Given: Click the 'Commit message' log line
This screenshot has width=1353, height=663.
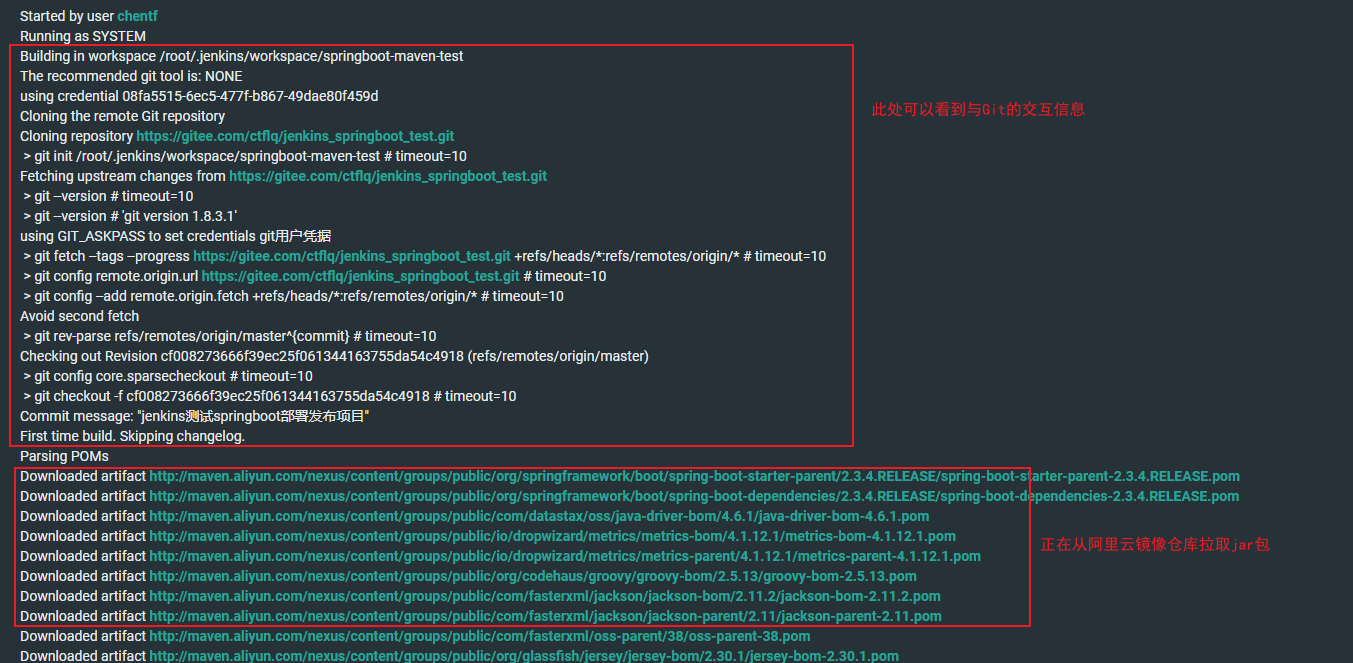Looking at the screenshot, I should point(195,416).
